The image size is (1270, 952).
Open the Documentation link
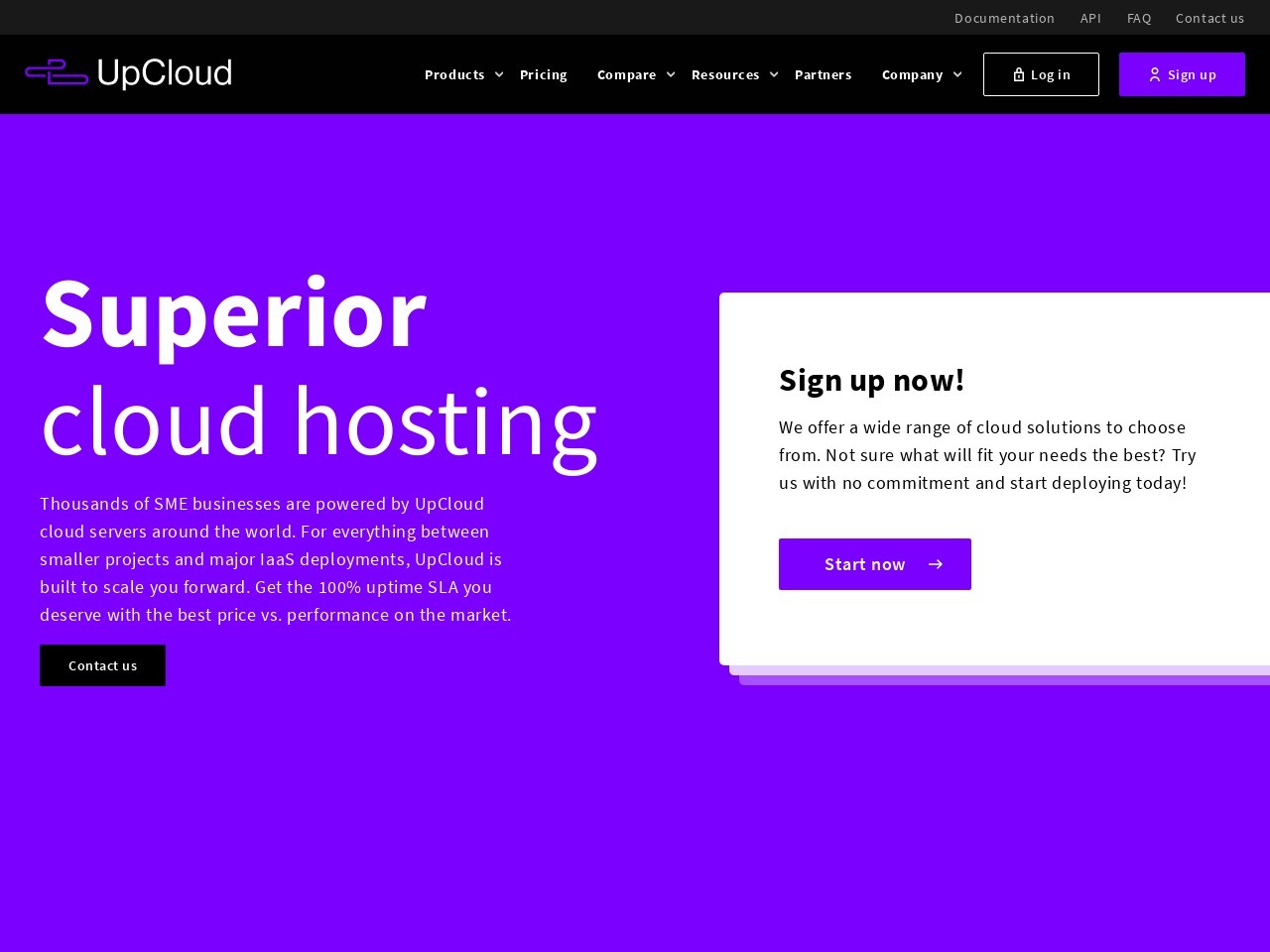point(1004,18)
